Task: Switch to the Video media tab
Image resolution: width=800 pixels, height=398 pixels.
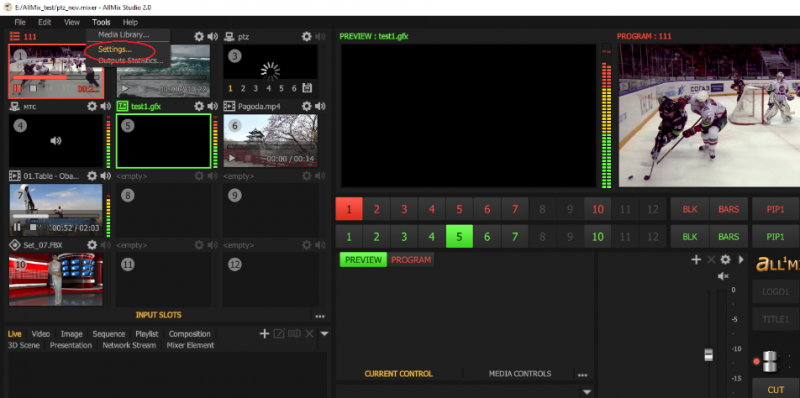Action: point(41,334)
